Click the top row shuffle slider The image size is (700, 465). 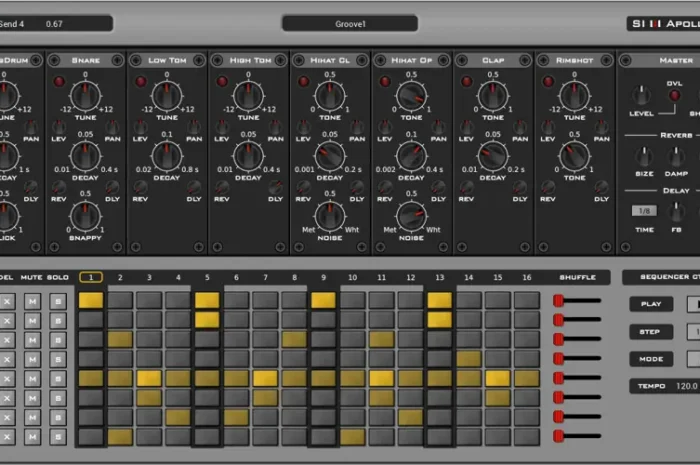coord(559,300)
